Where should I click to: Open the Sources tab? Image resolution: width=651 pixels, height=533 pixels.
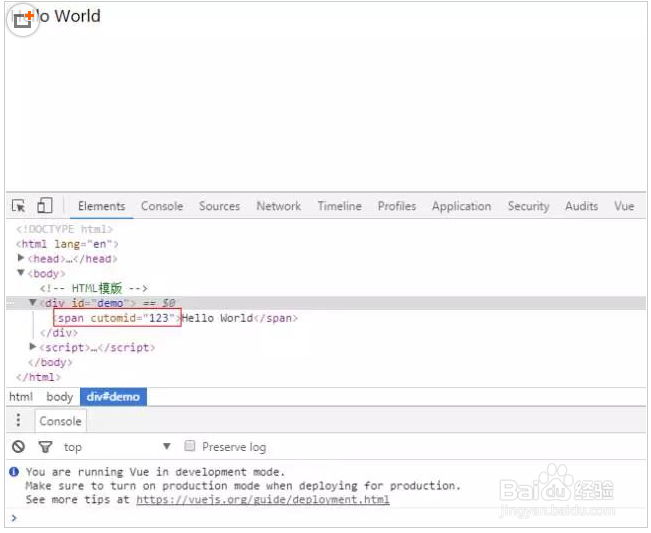(x=219, y=206)
